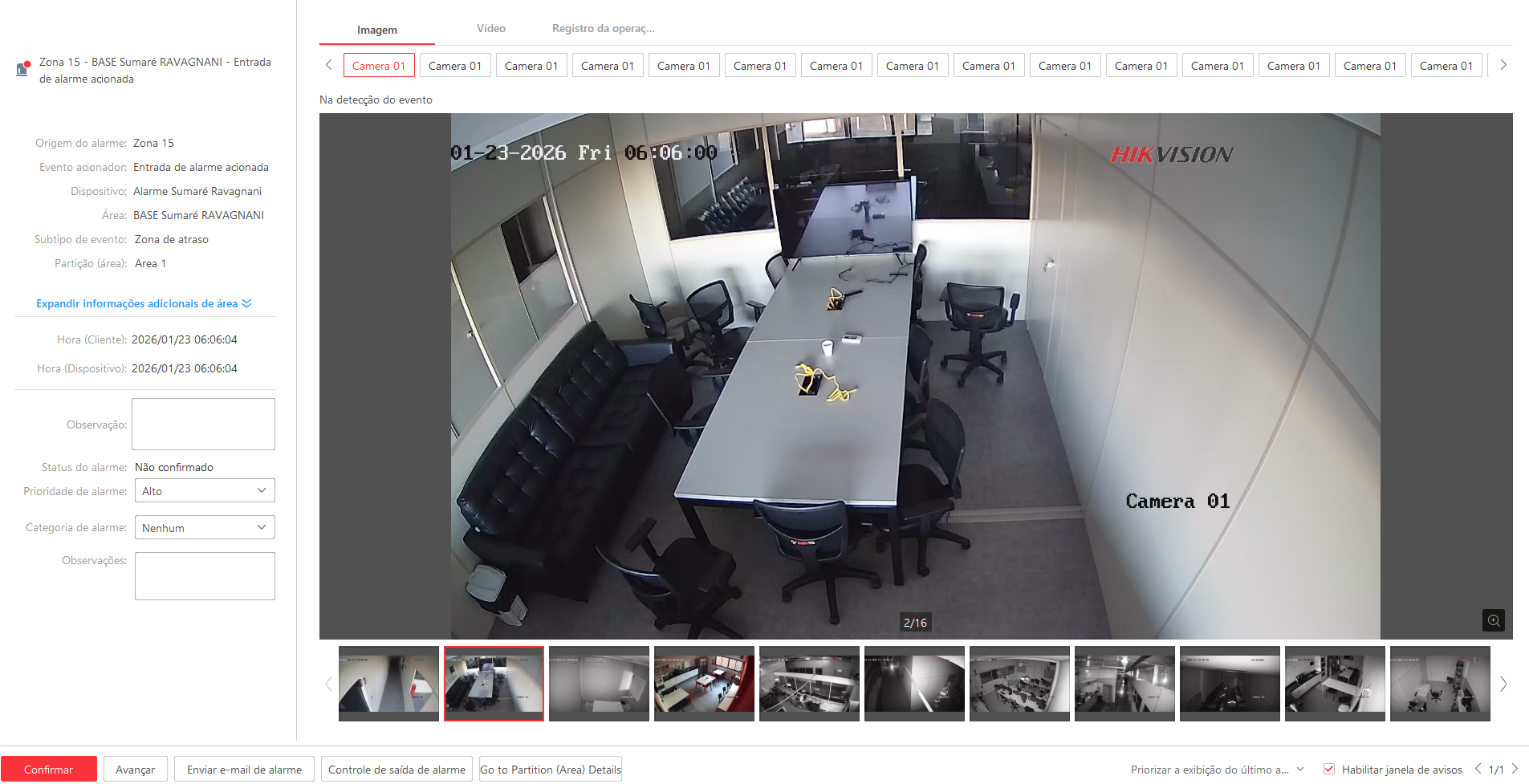The height and width of the screenshot is (784, 1529).
Task: Click next arrow on thumbnail strip
Action: (1503, 684)
